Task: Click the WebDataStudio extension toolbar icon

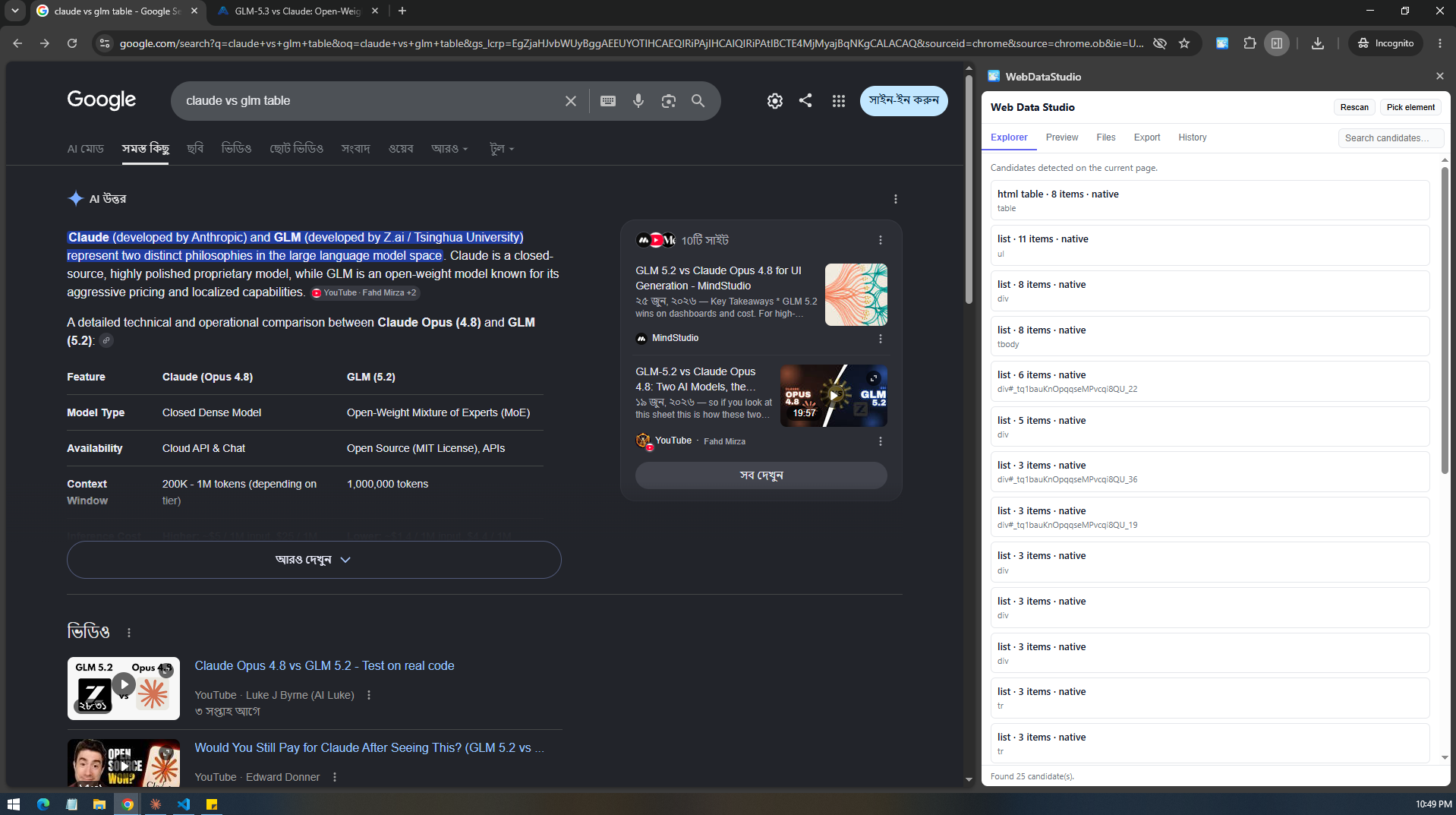Action: pyautogui.click(x=1222, y=43)
